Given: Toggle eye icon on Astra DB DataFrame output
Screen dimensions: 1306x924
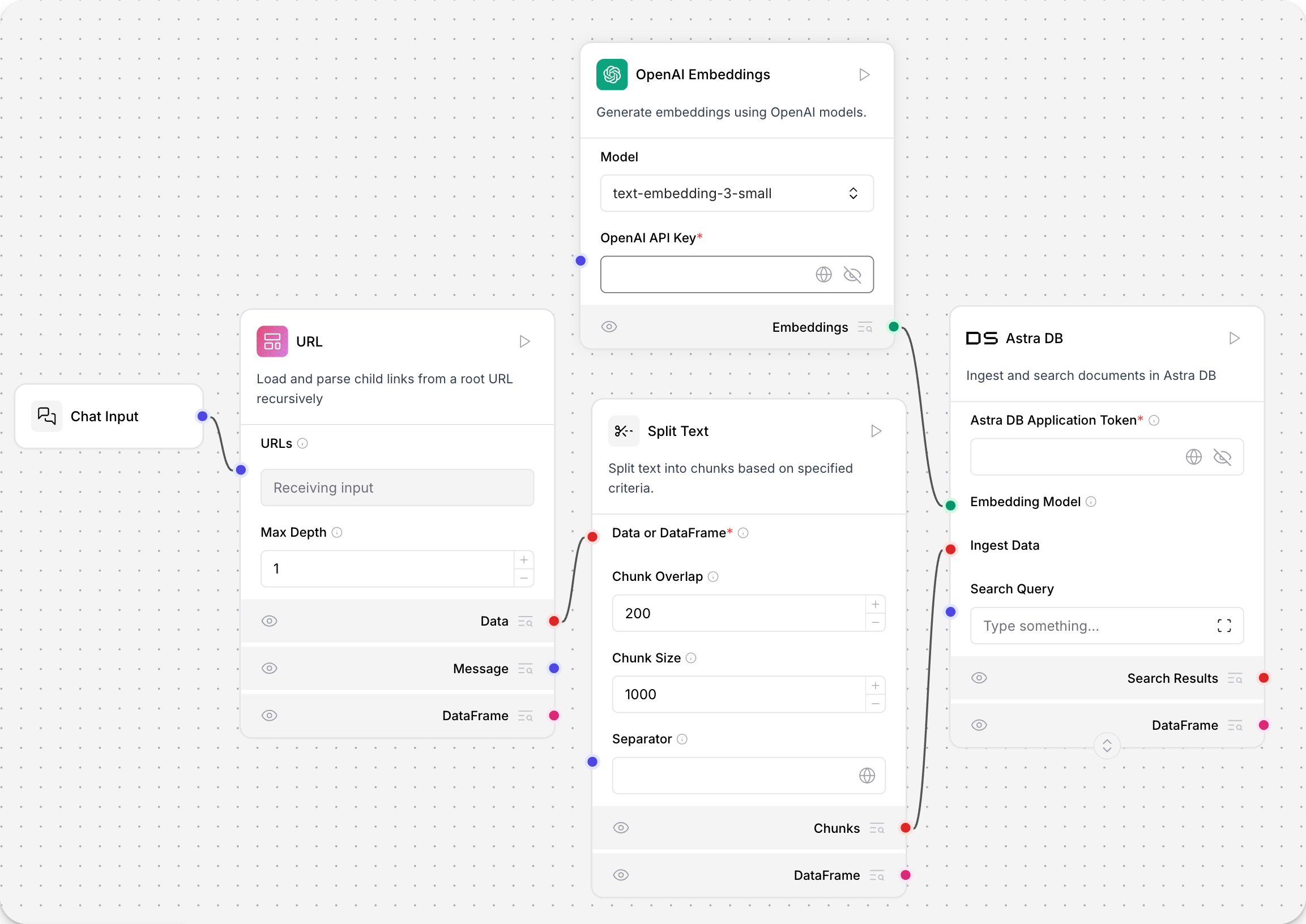Looking at the screenshot, I should [x=979, y=725].
